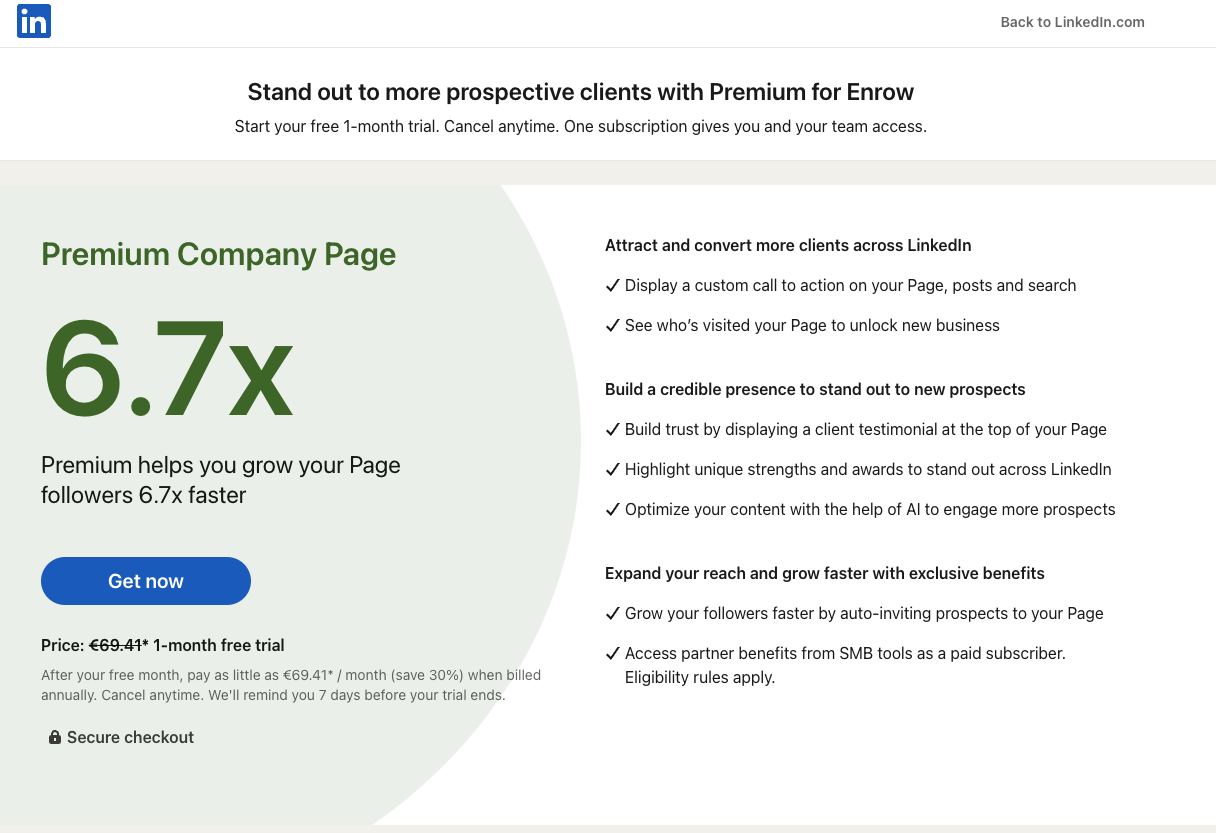
Task: Click checkmark beside Highlight unique strengths
Action: 613,469
